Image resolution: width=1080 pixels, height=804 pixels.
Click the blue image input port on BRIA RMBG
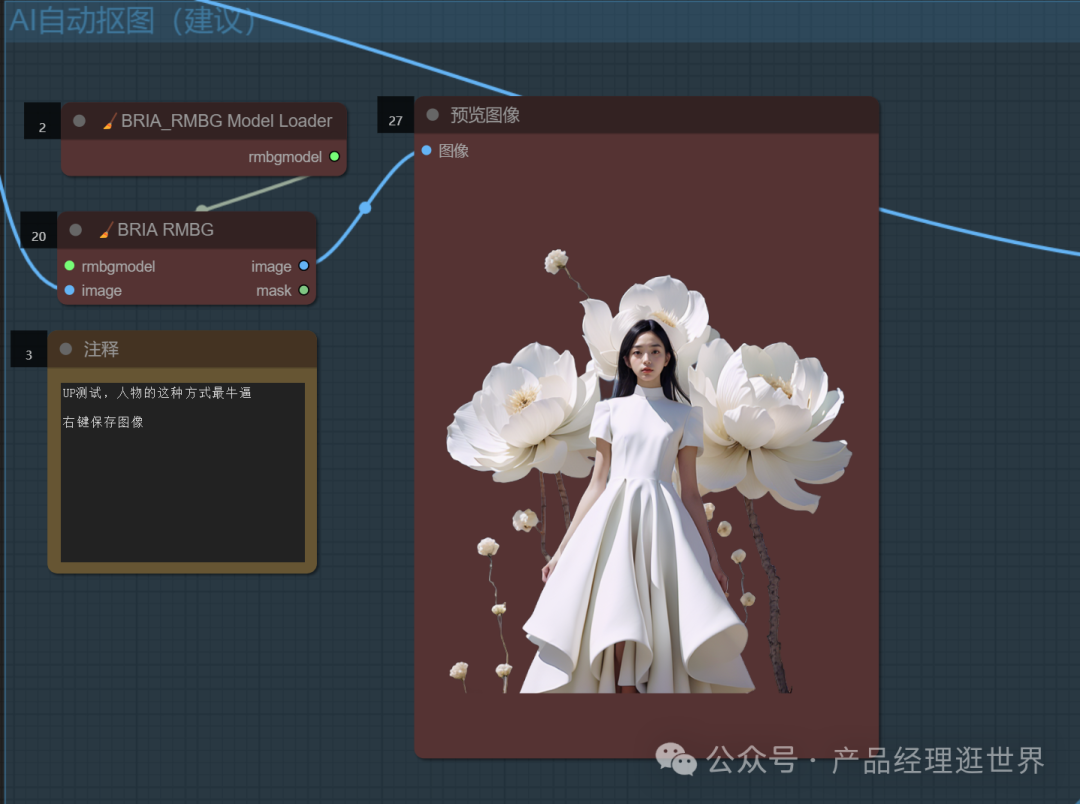(68, 290)
